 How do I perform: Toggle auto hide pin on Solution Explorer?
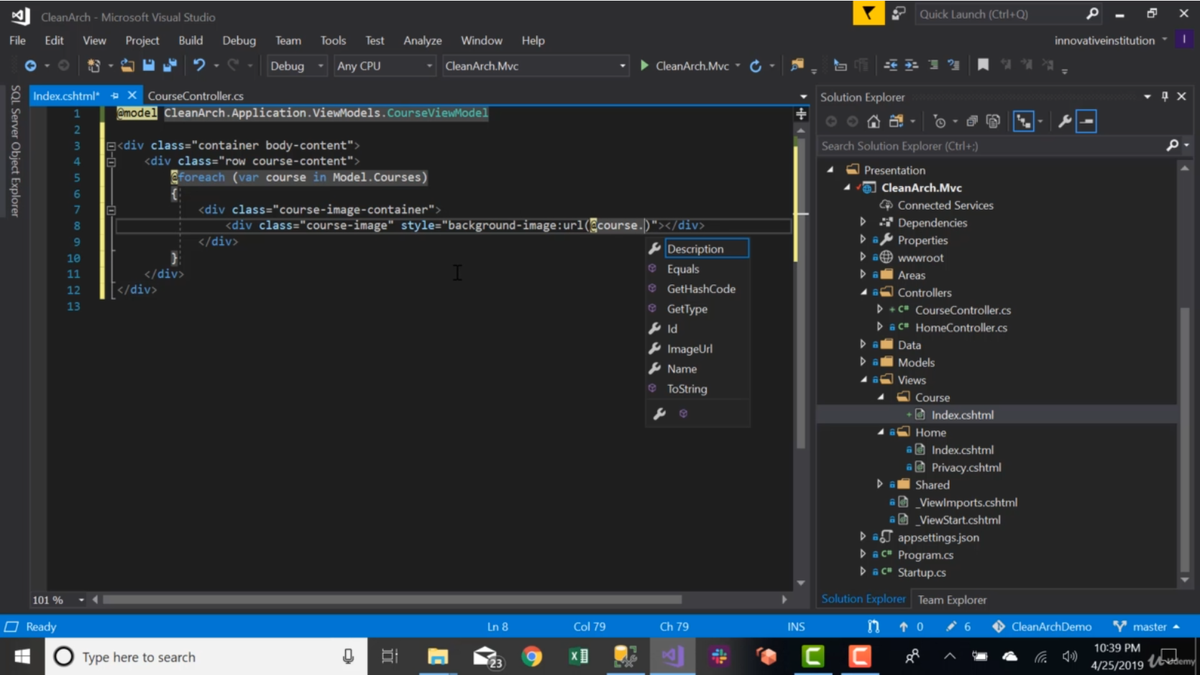tap(1165, 97)
